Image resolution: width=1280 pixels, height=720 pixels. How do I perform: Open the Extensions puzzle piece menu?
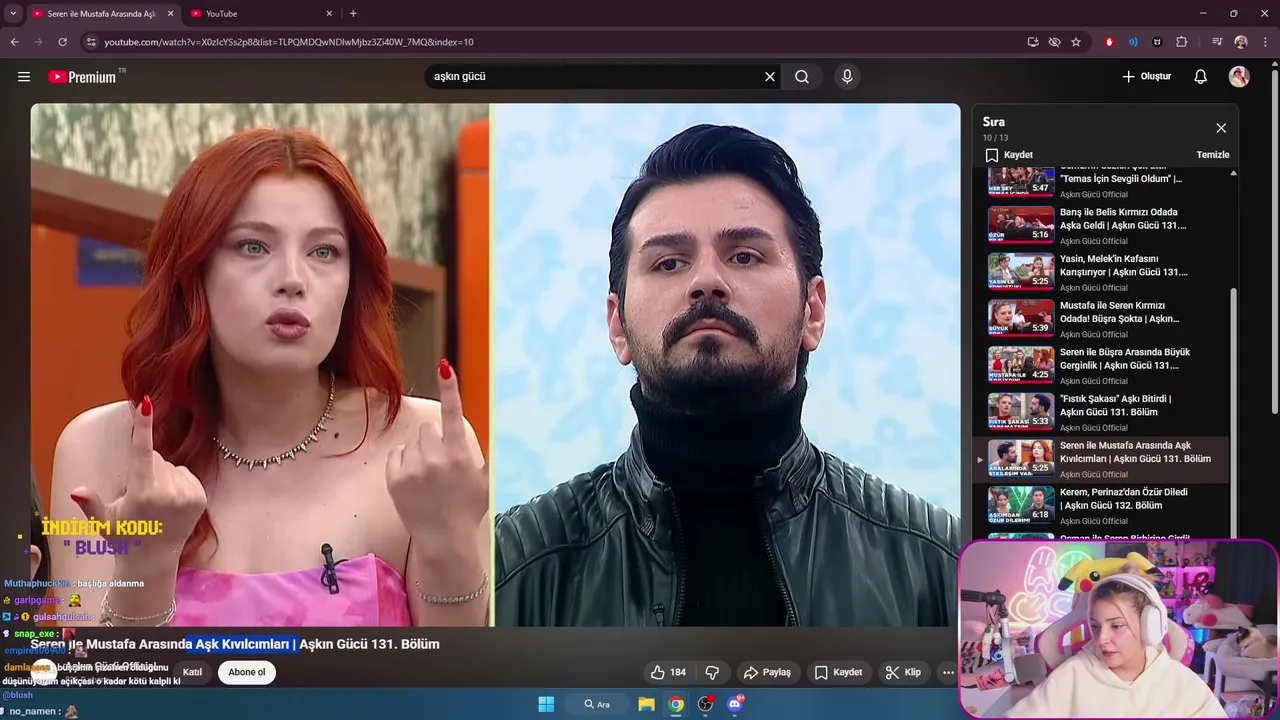[x=1181, y=42]
